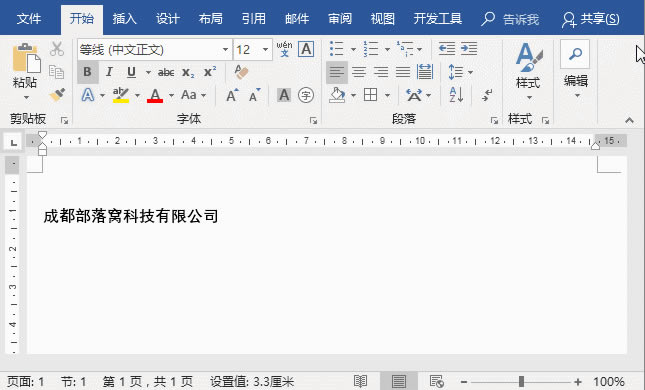Increase paragraph indent
645x390 pixels.
469,49
